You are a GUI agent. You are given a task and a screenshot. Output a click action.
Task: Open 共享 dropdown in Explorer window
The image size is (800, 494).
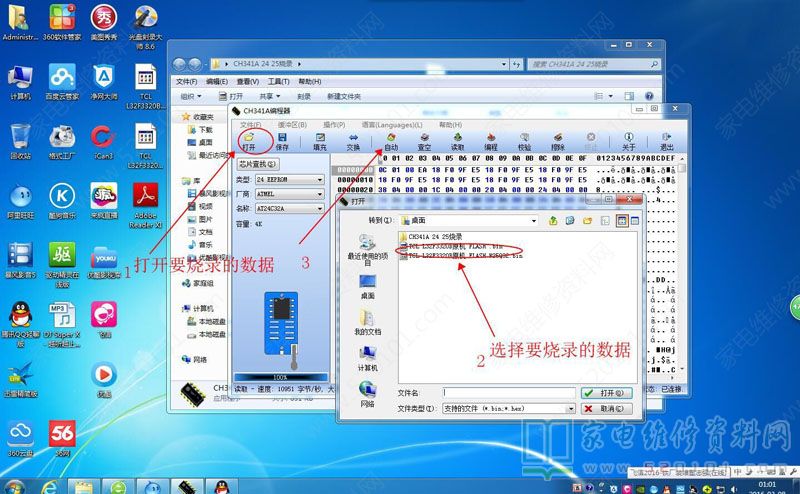click(x=270, y=96)
